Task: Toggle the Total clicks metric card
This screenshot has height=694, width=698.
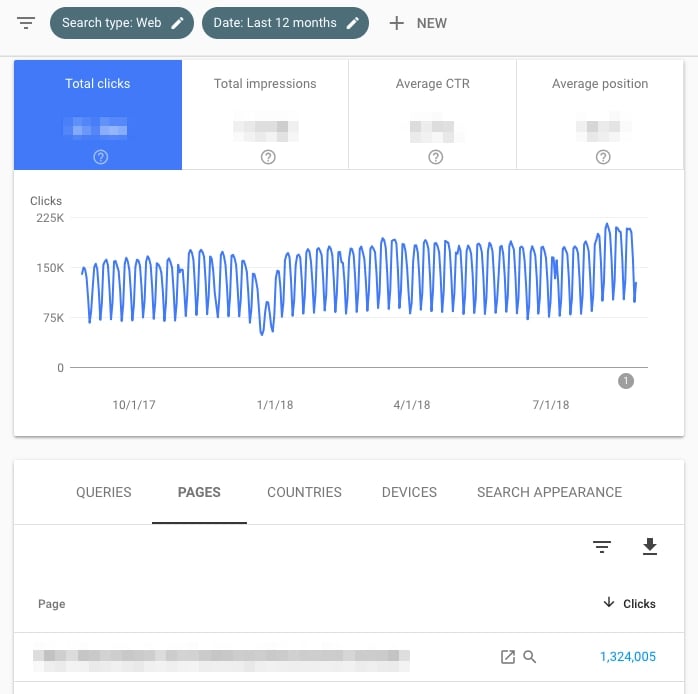Action: [x=98, y=114]
